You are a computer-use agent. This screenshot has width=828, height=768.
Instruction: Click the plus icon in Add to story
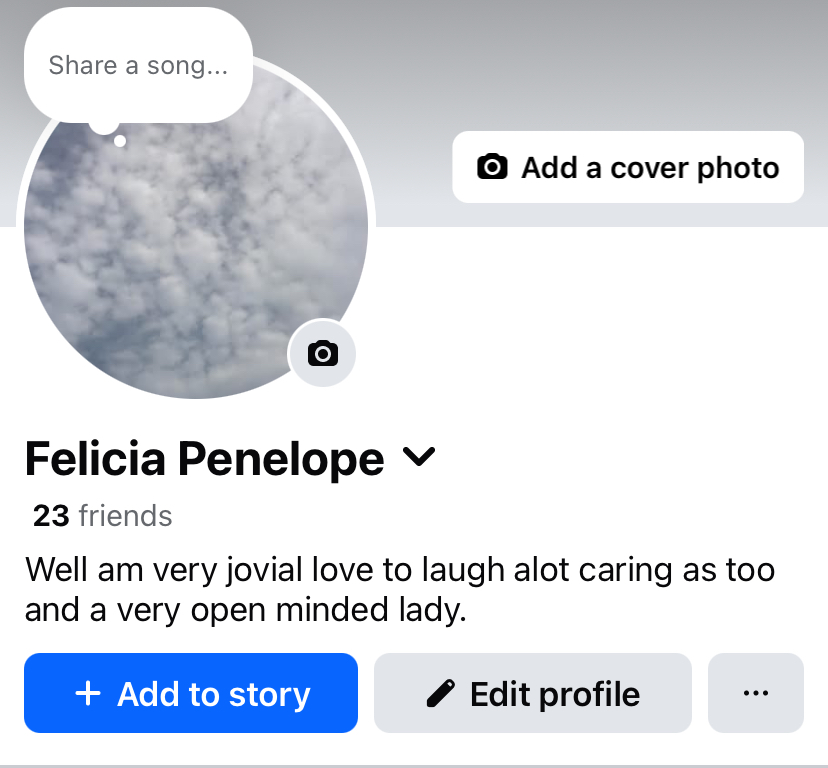point(88,693)
